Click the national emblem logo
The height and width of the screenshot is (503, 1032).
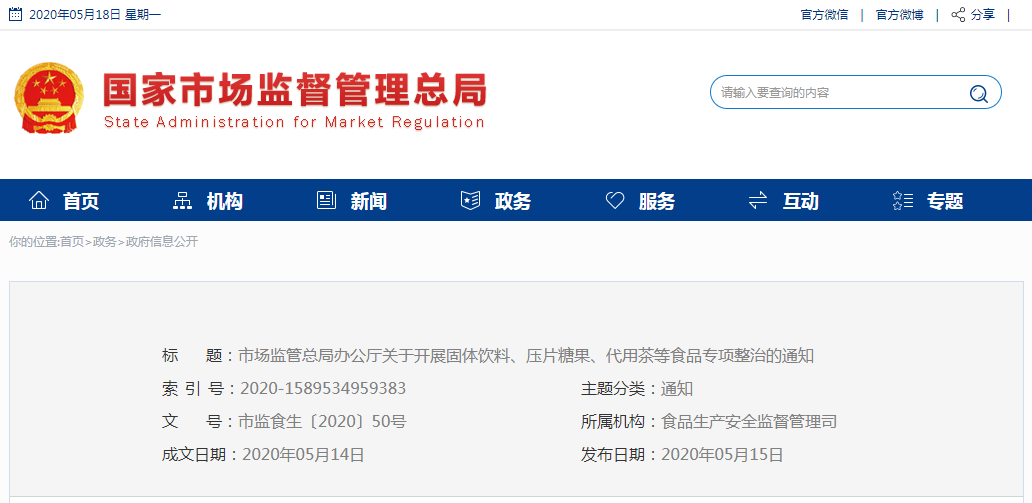(50, 99)
